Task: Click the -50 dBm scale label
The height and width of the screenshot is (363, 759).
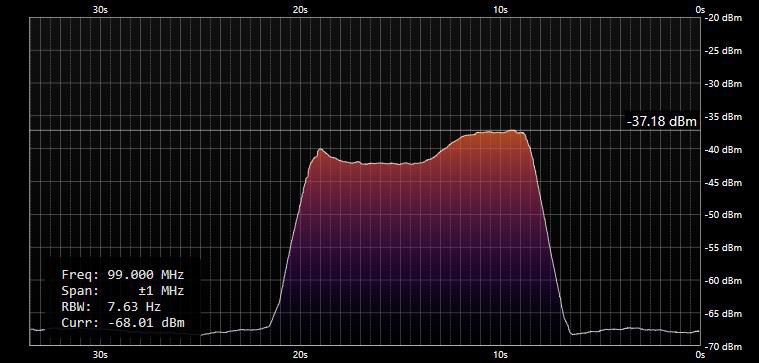Action: pyautogui.click(x=724, y=215)
